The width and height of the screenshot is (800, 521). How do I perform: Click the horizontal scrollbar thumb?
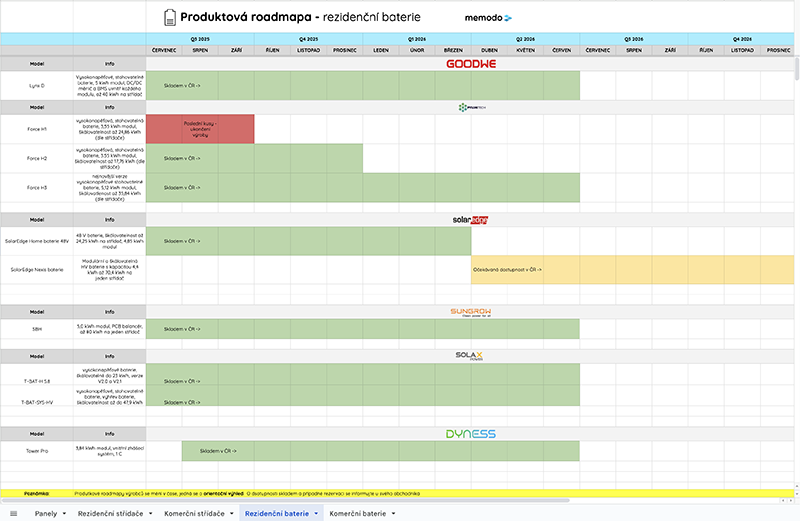(x=286, y=501)
